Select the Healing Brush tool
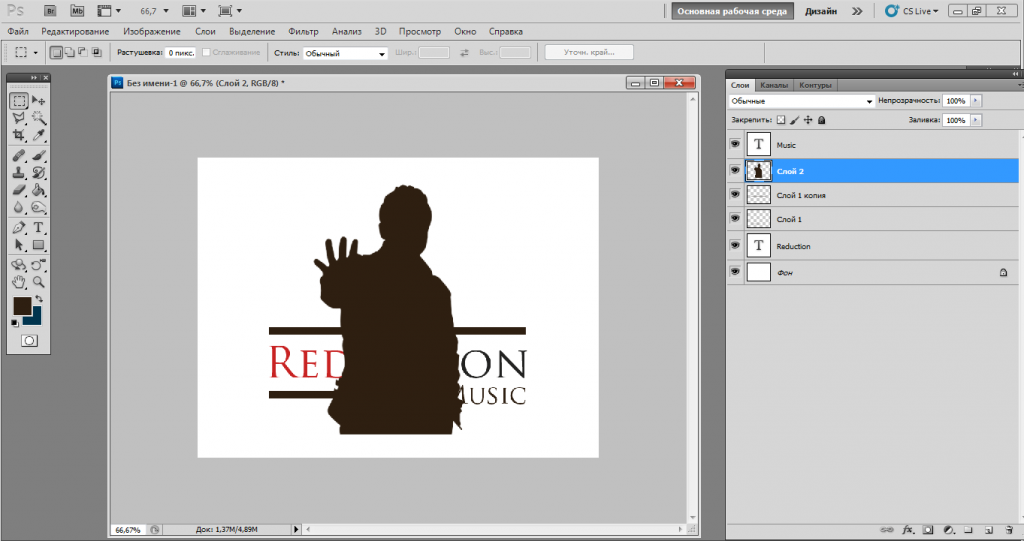This screenshot has height=541, width=1024. (19, 156)
